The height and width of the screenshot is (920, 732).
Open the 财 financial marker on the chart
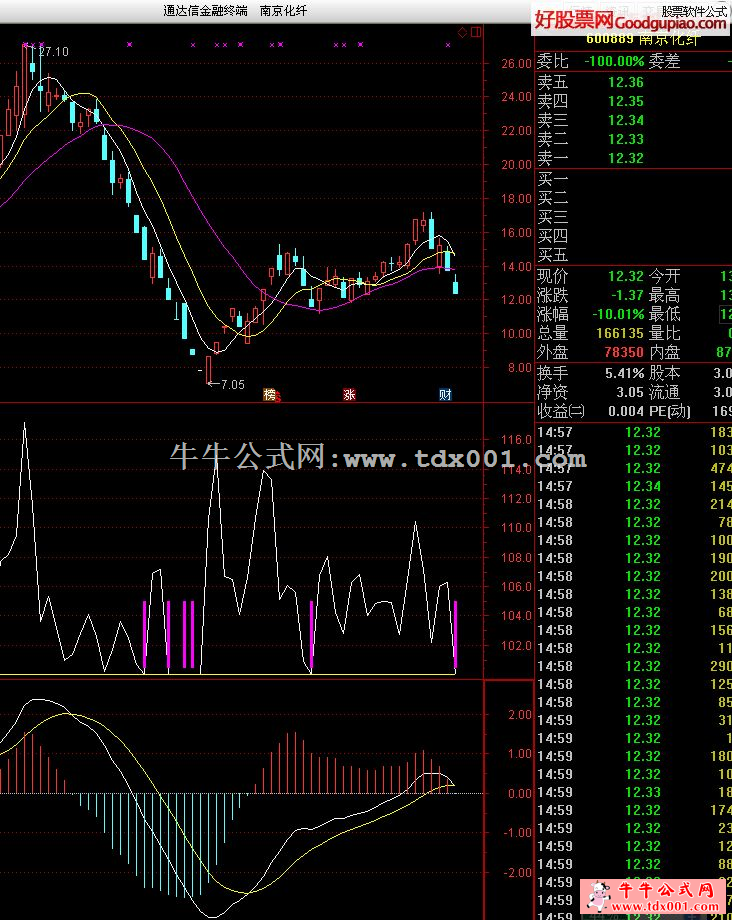[445, 394]
